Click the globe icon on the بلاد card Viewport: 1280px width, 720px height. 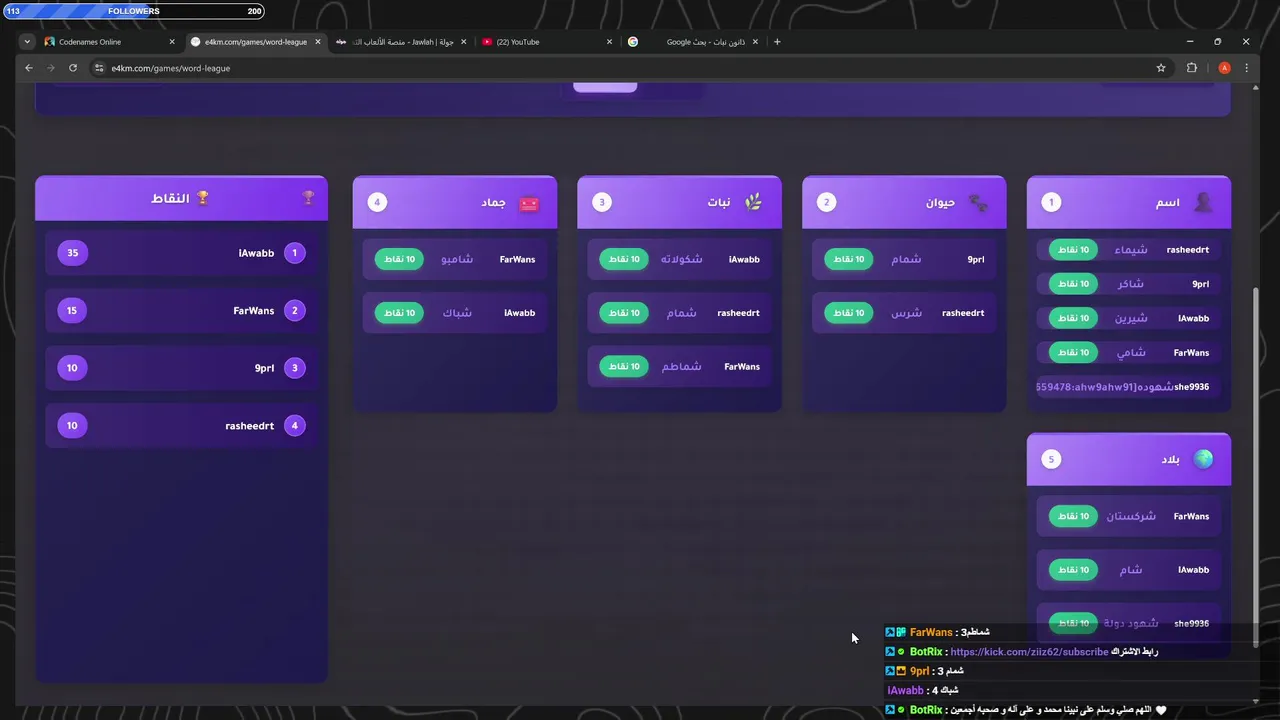(x=1203, y=459)
